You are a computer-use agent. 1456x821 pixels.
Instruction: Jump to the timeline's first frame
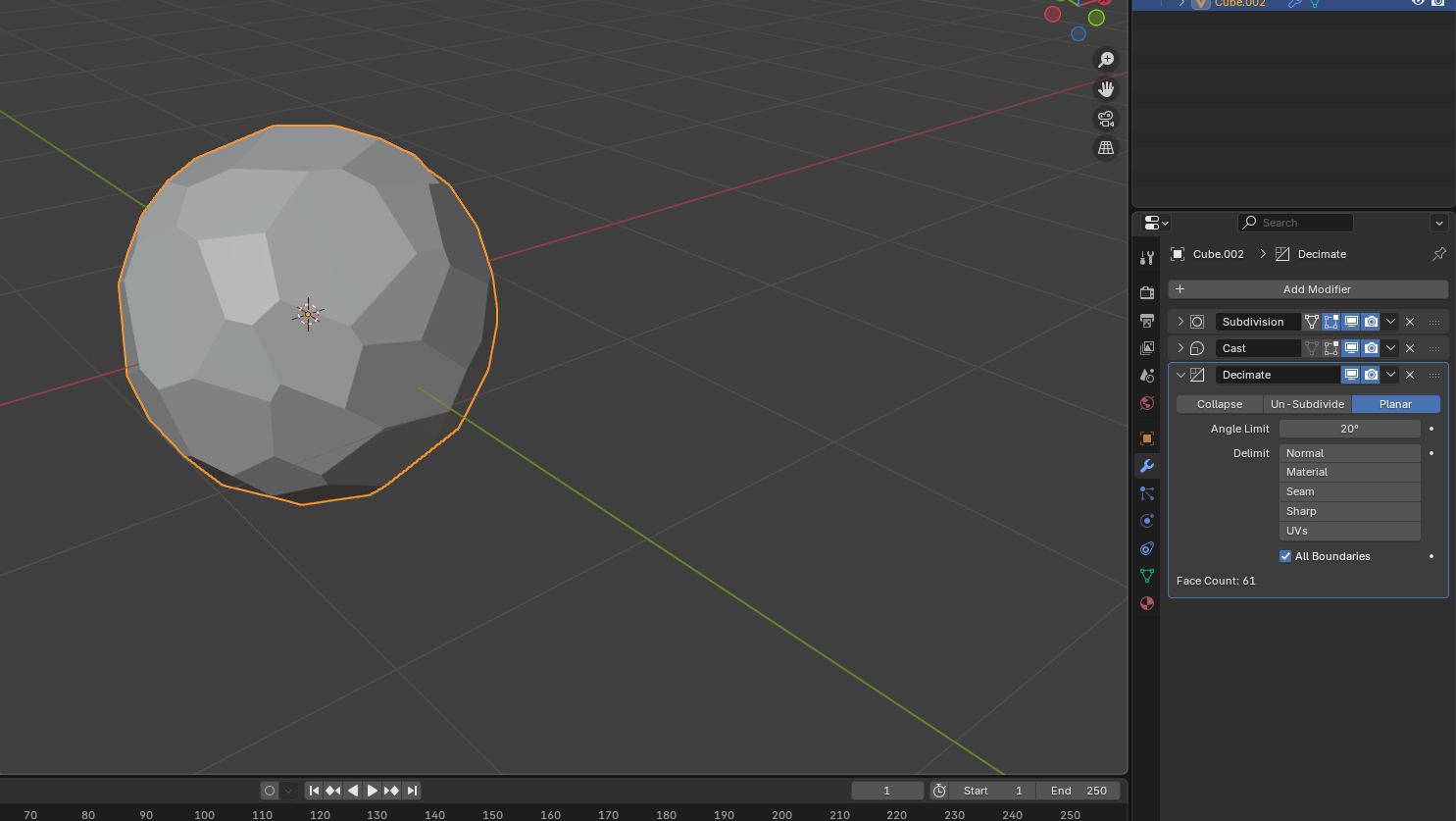(314, 791)
